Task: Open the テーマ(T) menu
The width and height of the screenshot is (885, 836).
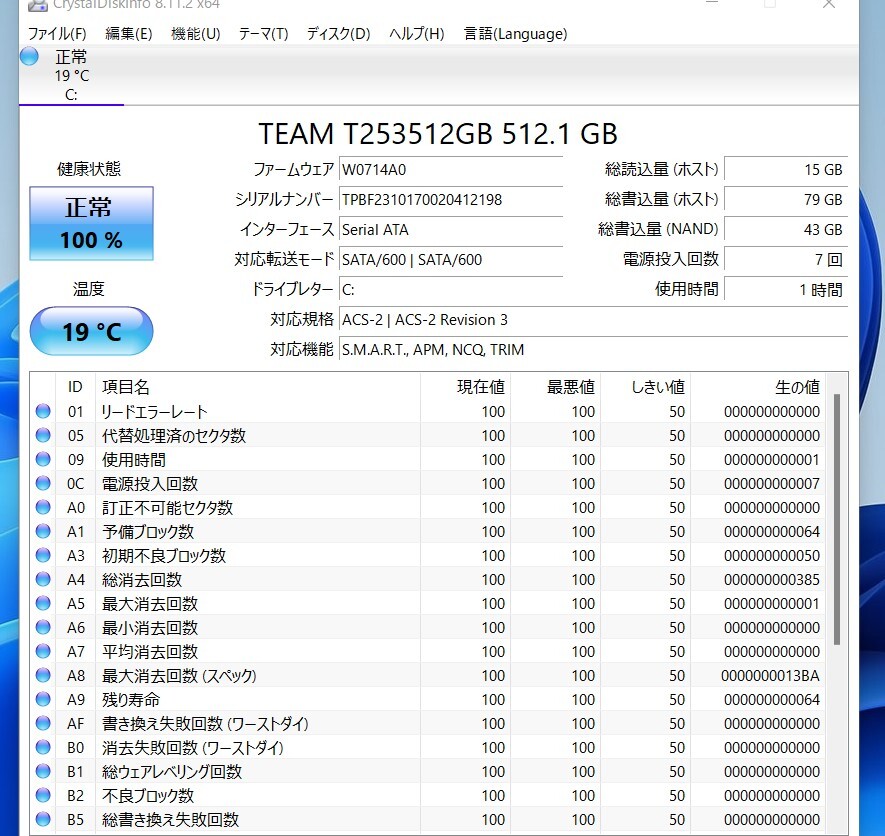Action: pos(264,34)
